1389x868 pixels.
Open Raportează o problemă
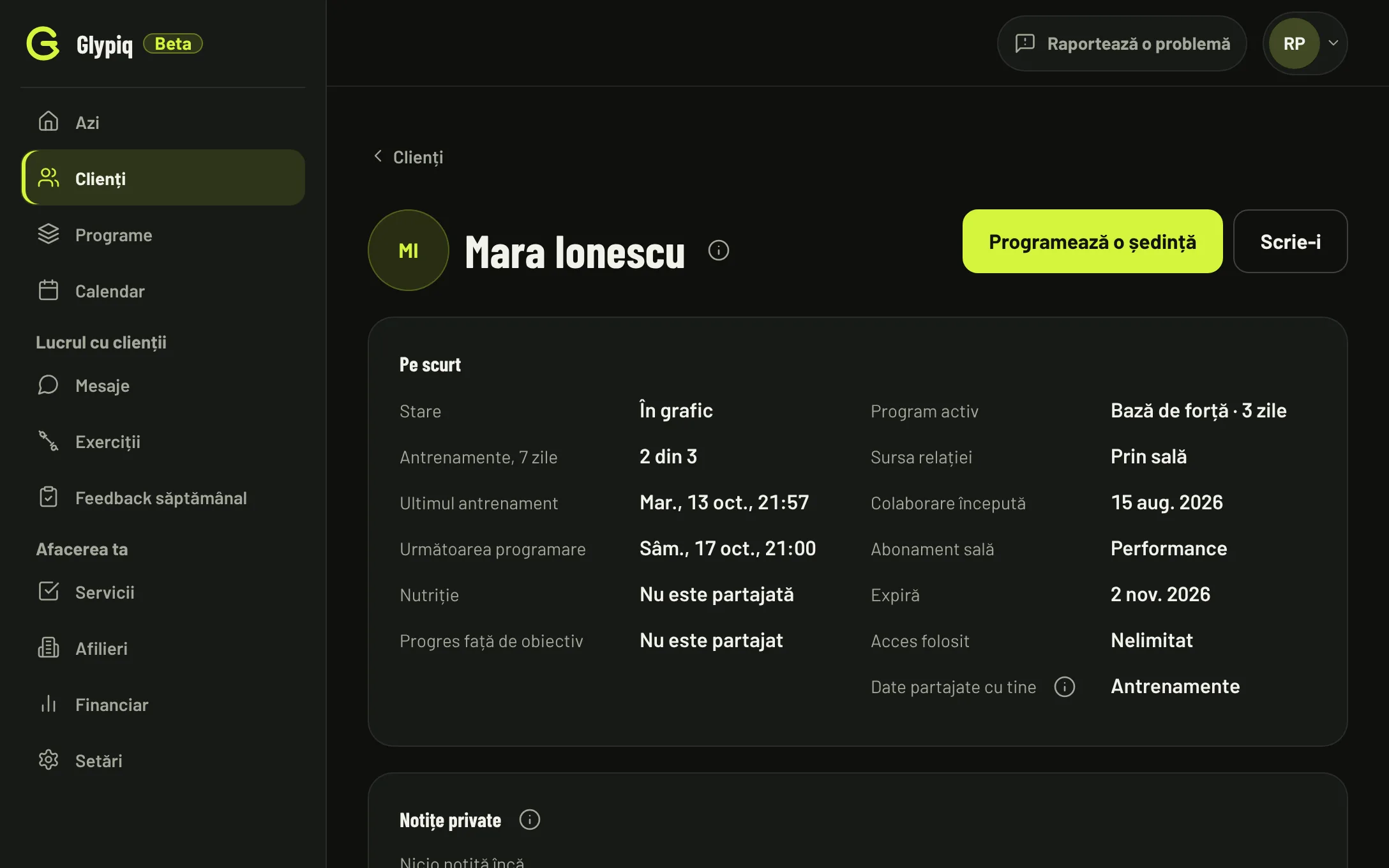1122,43
